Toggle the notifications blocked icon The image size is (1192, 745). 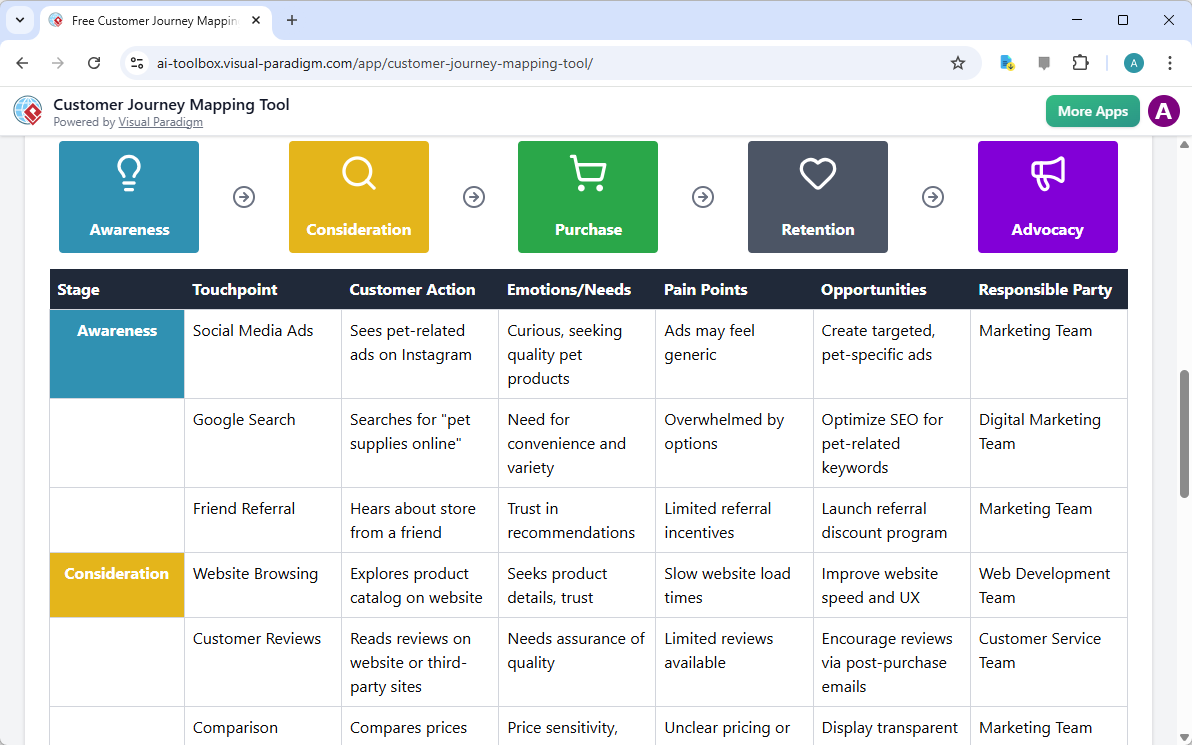(1043, 62)
